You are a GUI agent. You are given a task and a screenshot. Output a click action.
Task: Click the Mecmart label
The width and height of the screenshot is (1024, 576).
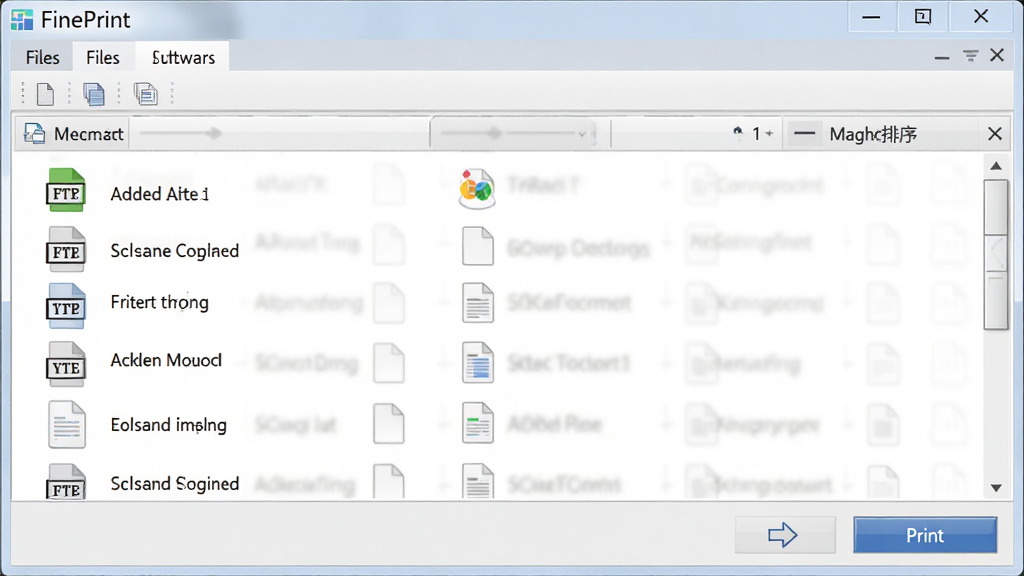point(88,134)
